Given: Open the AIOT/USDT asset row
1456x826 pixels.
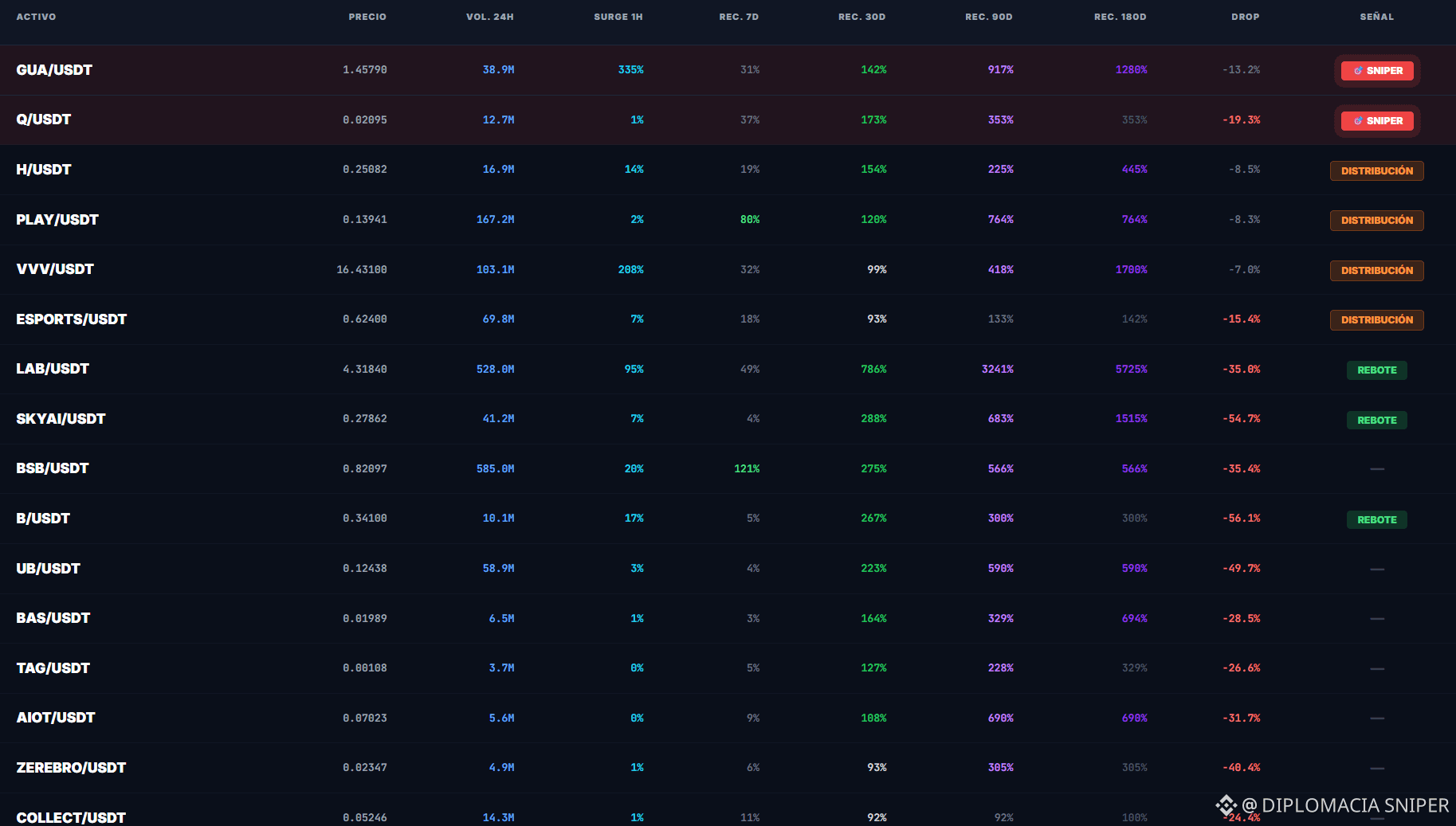Looking at the screenshot, I should click(x=728, y=718).
